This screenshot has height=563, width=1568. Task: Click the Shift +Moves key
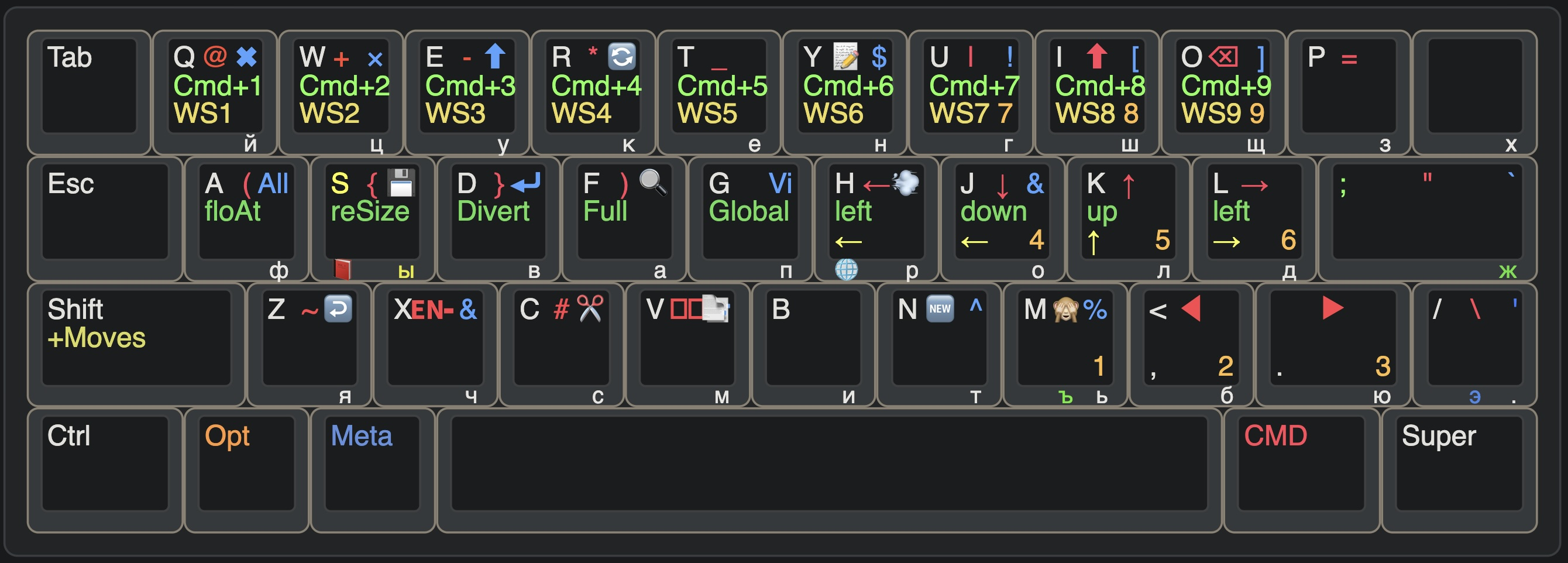pos(136,345)
